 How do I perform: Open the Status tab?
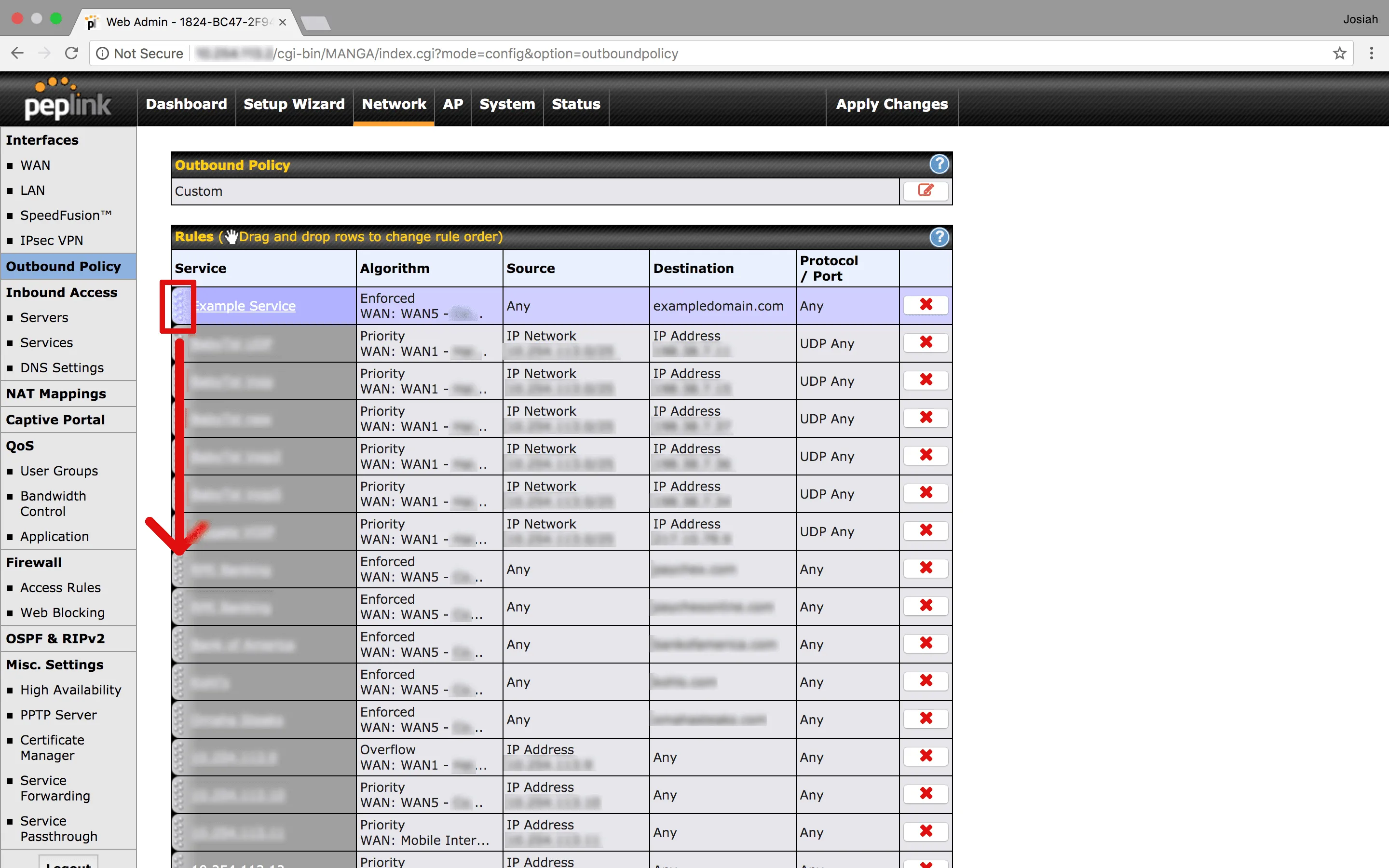pos(576,104)
